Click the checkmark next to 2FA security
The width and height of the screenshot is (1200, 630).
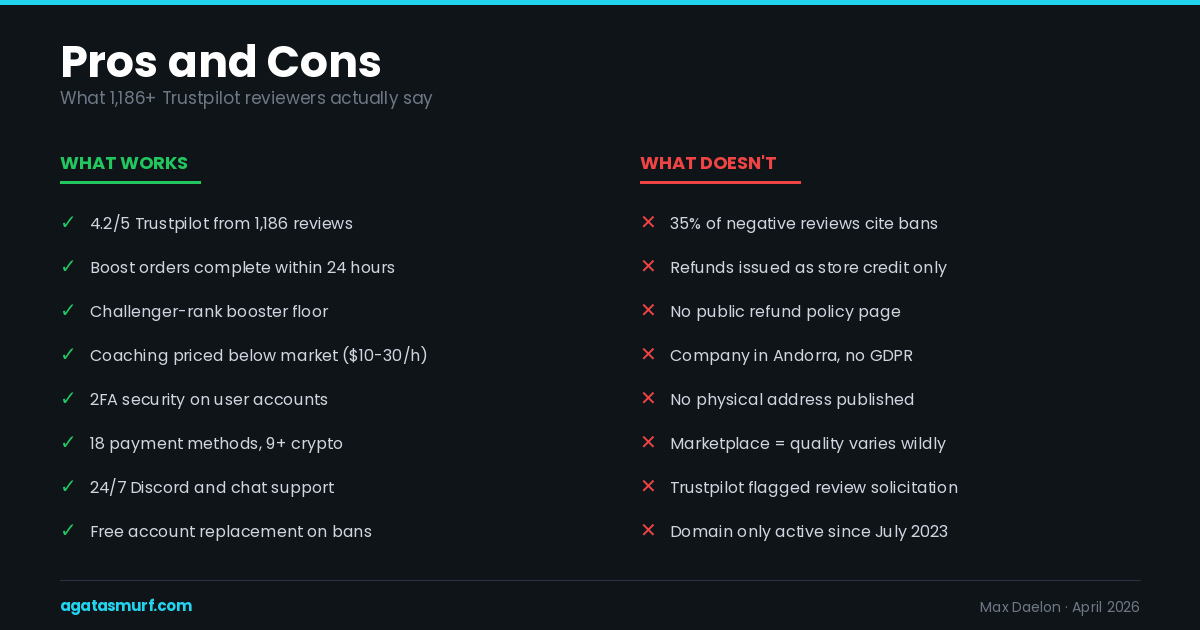pyautogui.click(x=68, y=398)
